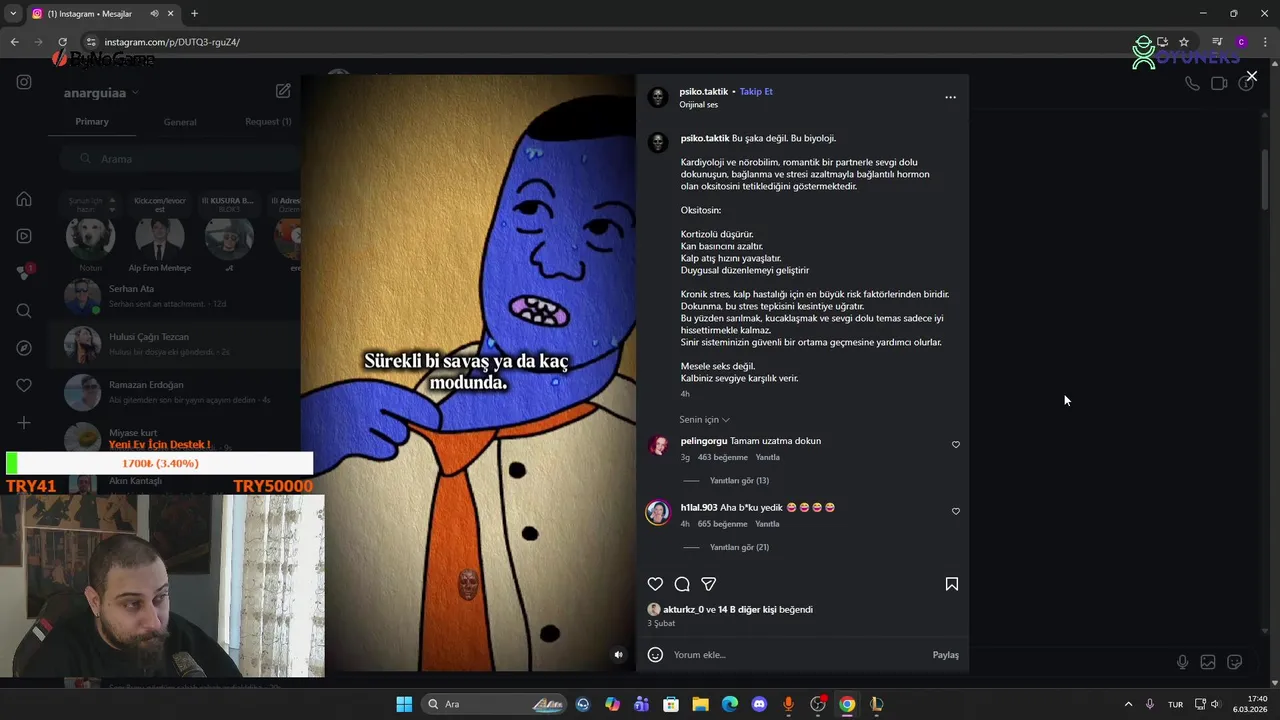Save post with the bookmark icon
The height and width of the screenshot is (720, 1280).
pyautogui.click(x=952, y=584)
